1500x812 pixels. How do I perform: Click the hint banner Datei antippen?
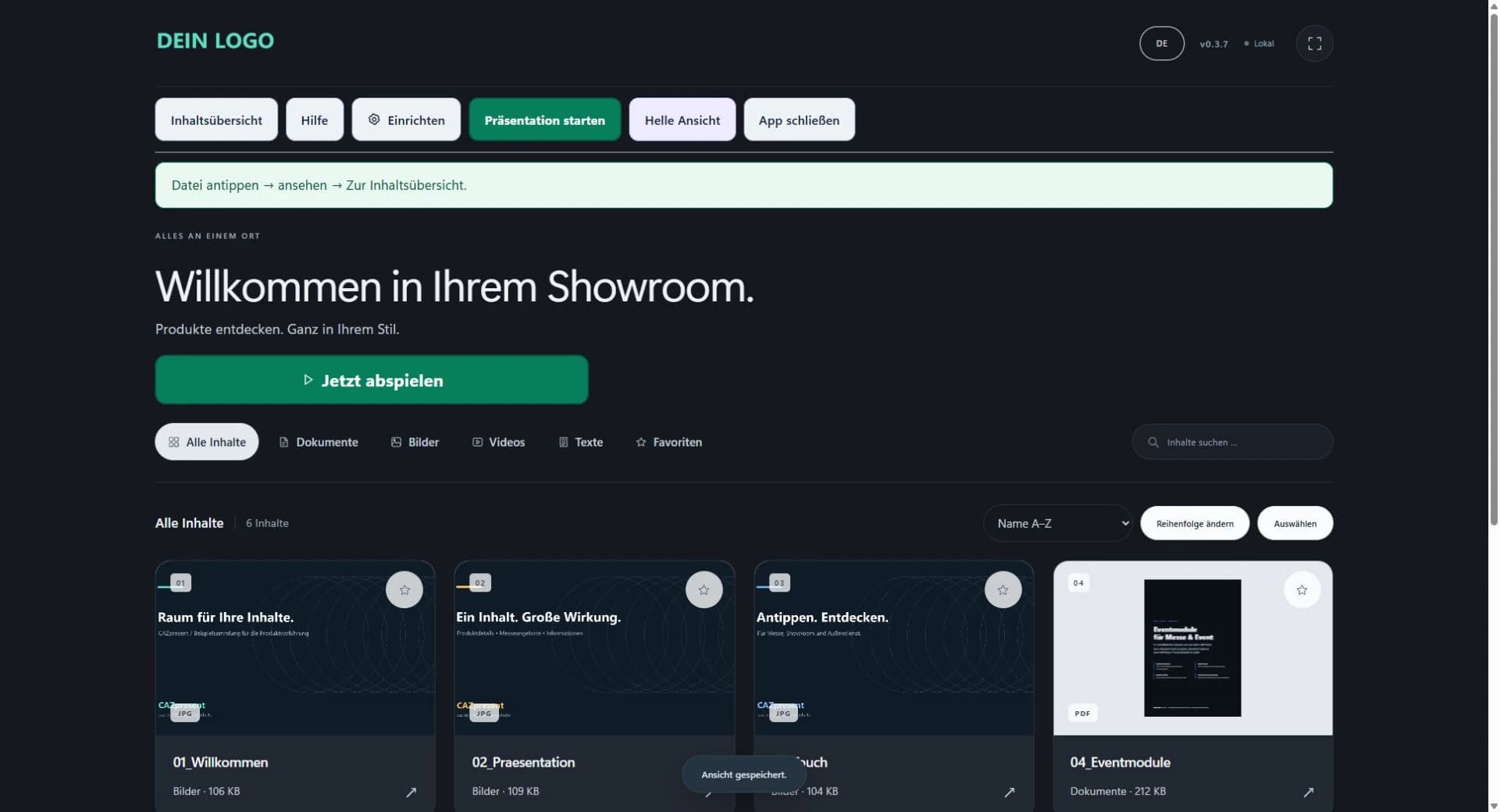tap(743, 185)
